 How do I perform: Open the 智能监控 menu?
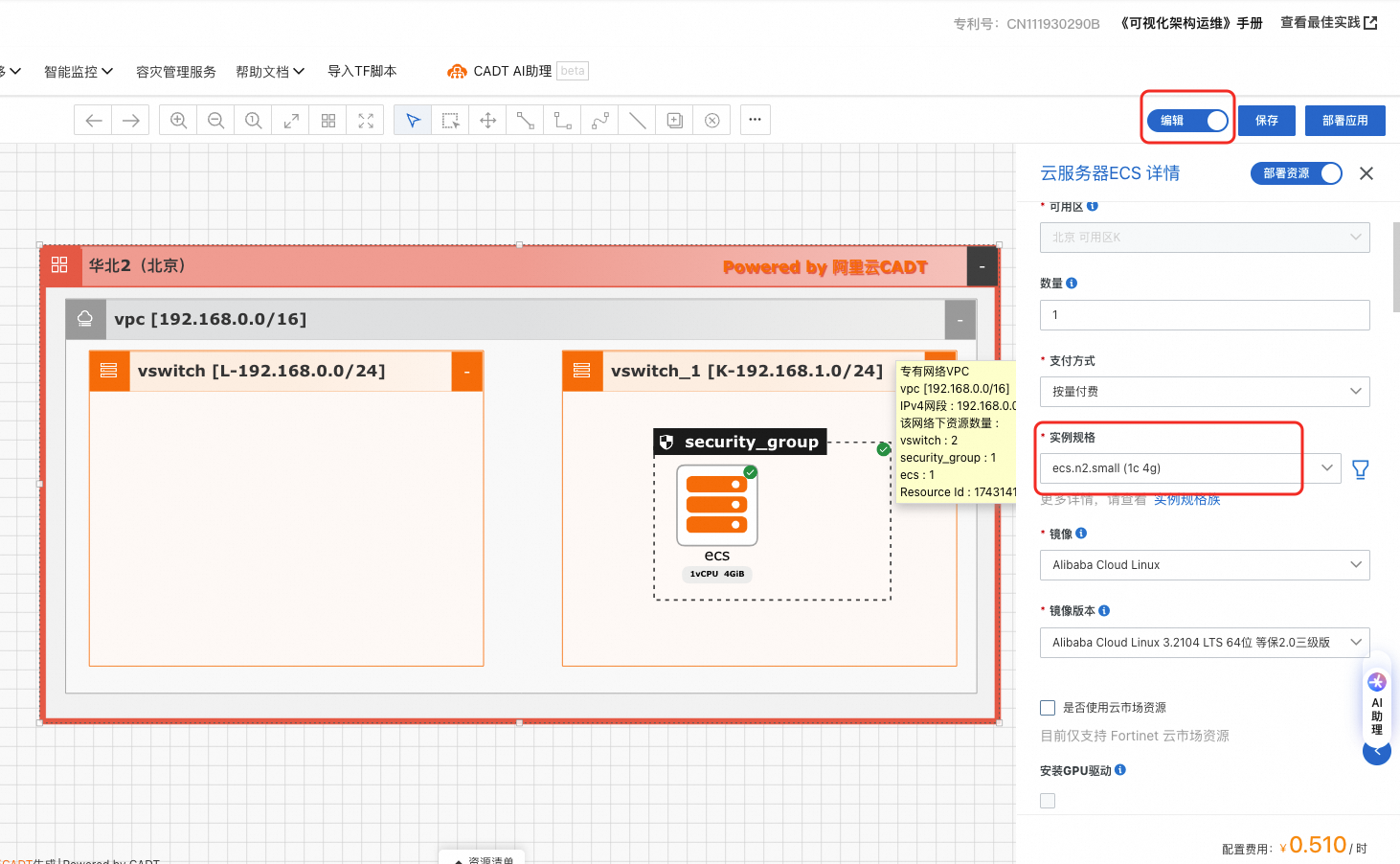(x=79, y=72)
